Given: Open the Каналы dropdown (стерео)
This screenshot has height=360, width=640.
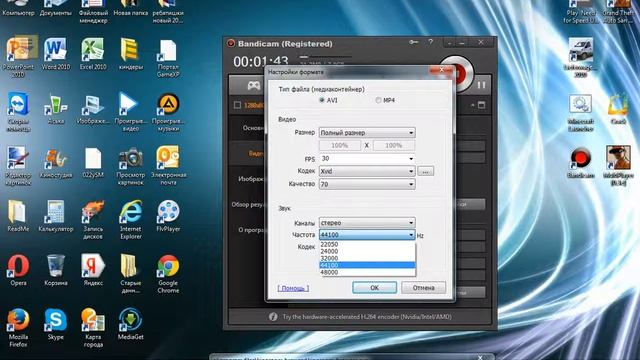Looking at the screenshot, I should point(367,223).
